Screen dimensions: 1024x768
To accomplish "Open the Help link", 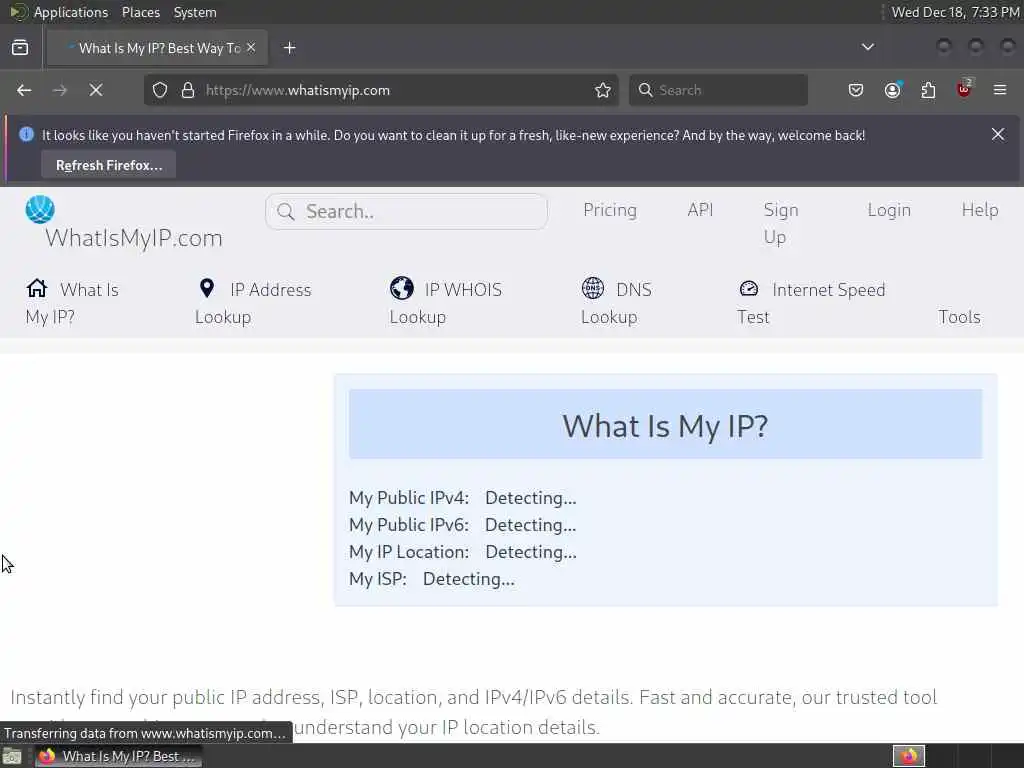I will [980, 210].
